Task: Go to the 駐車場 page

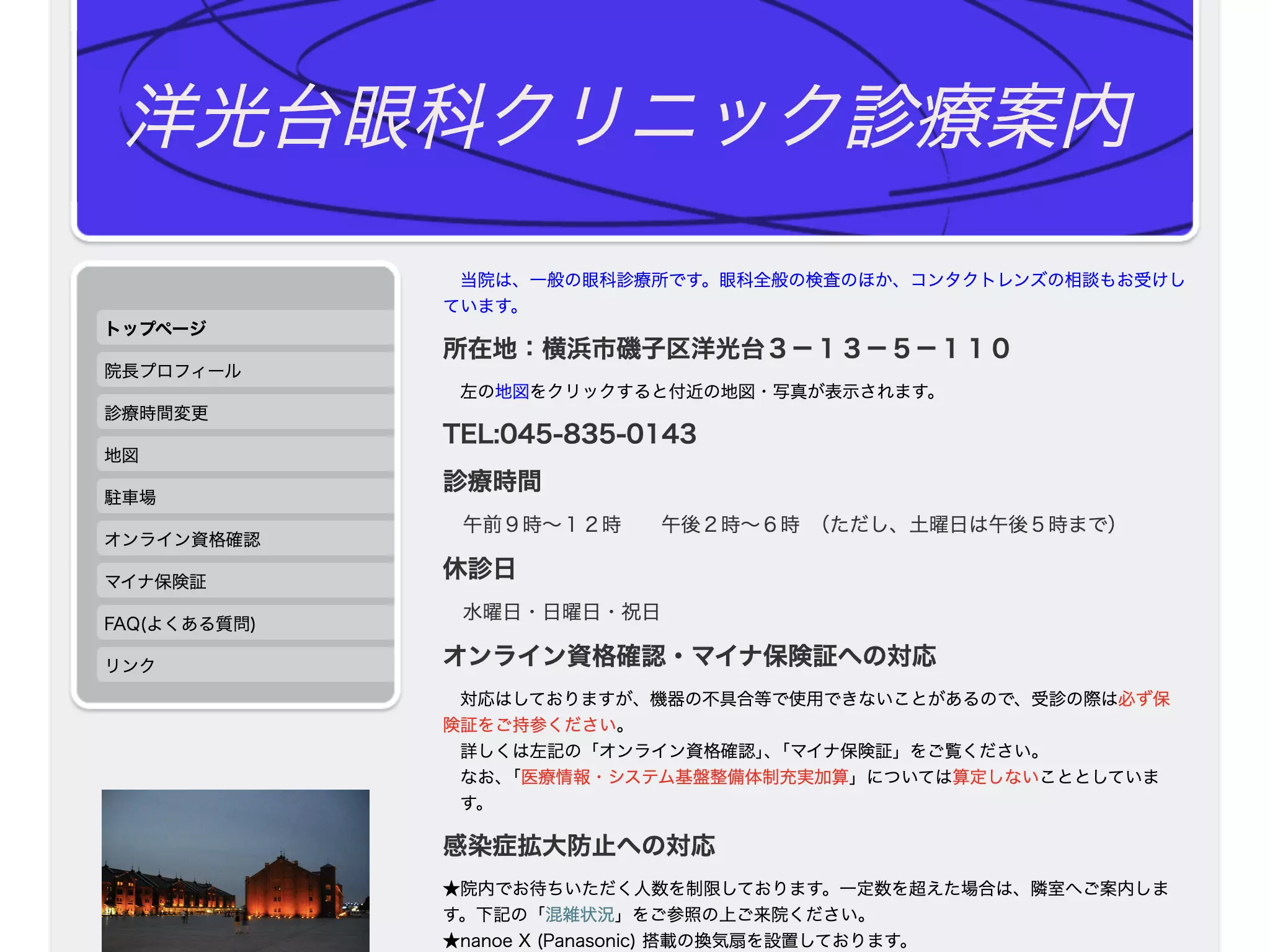Action: pos(246,496)
